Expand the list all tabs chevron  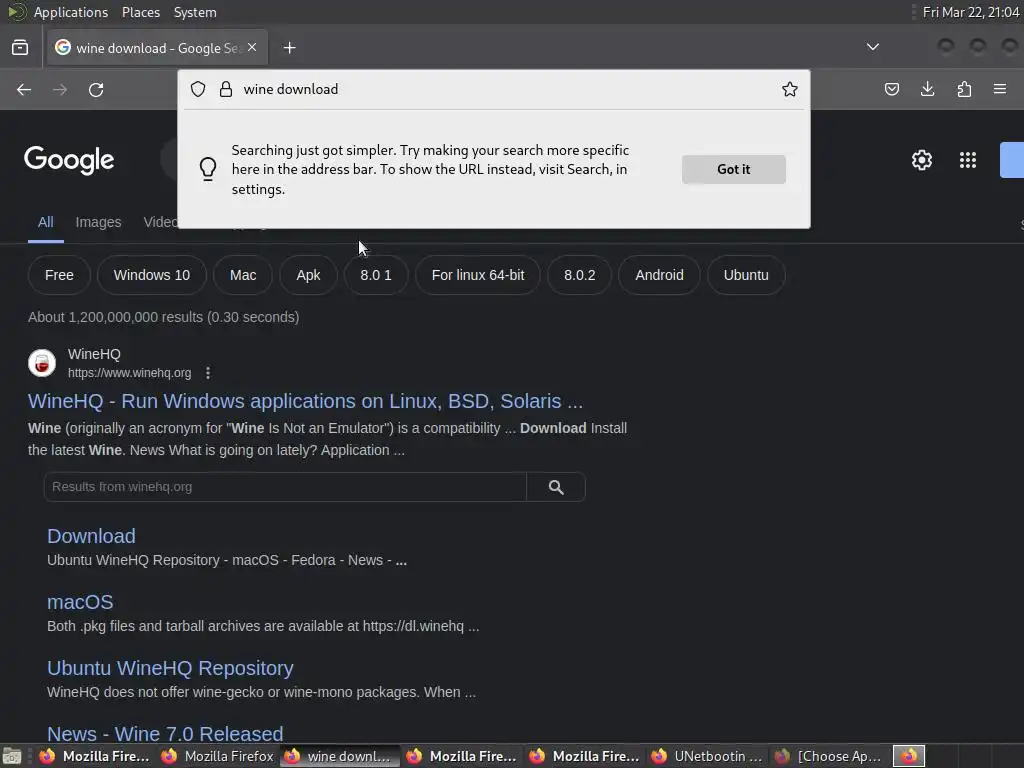tap(872, 47)
